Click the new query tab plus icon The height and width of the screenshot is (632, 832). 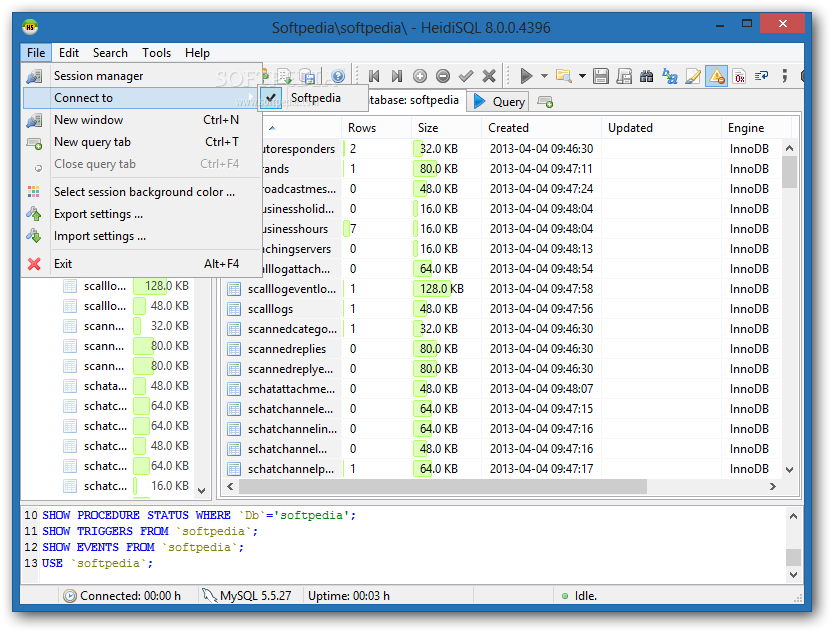pos(545,101)
